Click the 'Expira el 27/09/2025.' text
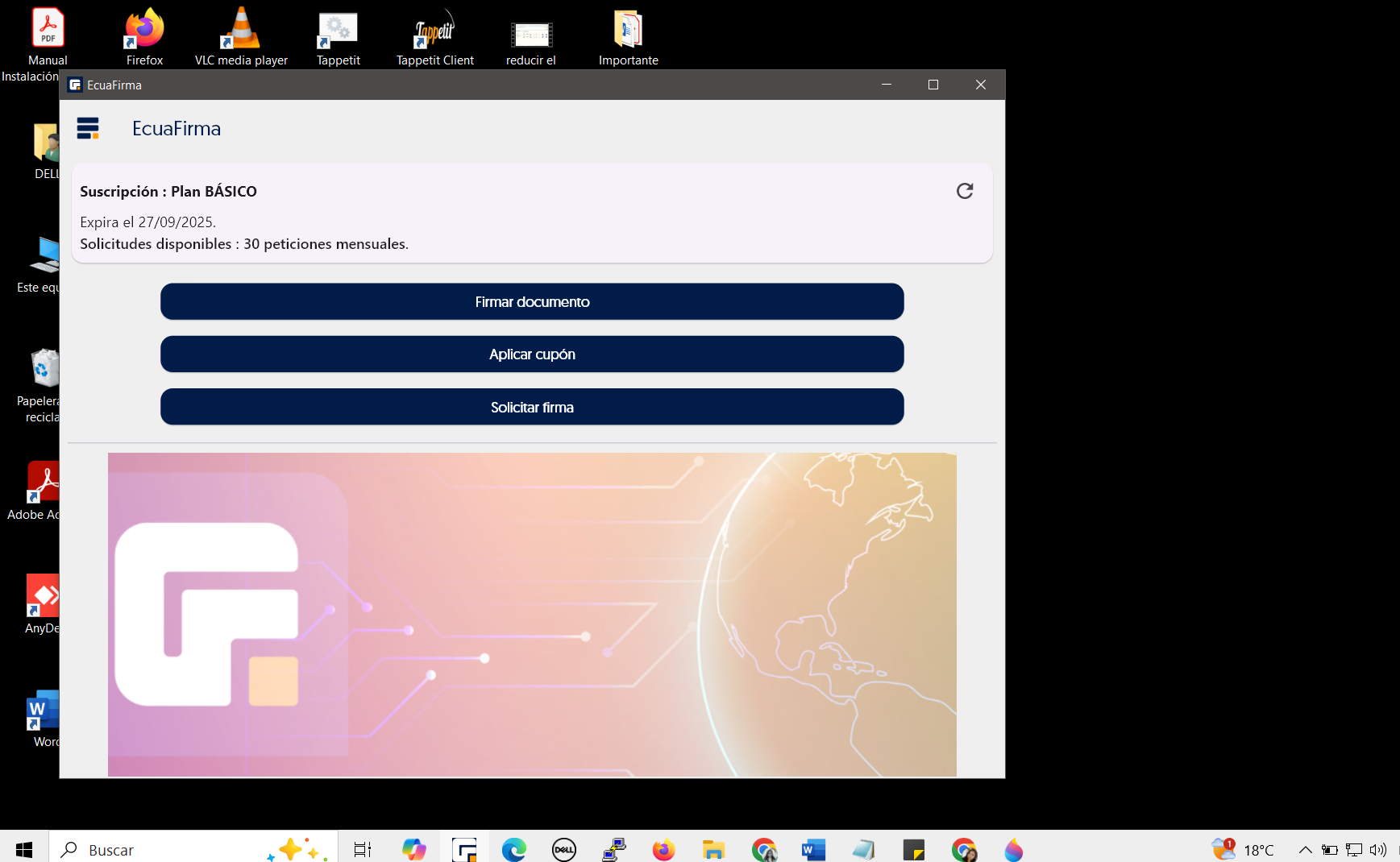The width and height of the screenshot is (1400, 862). tap(148, 222)
